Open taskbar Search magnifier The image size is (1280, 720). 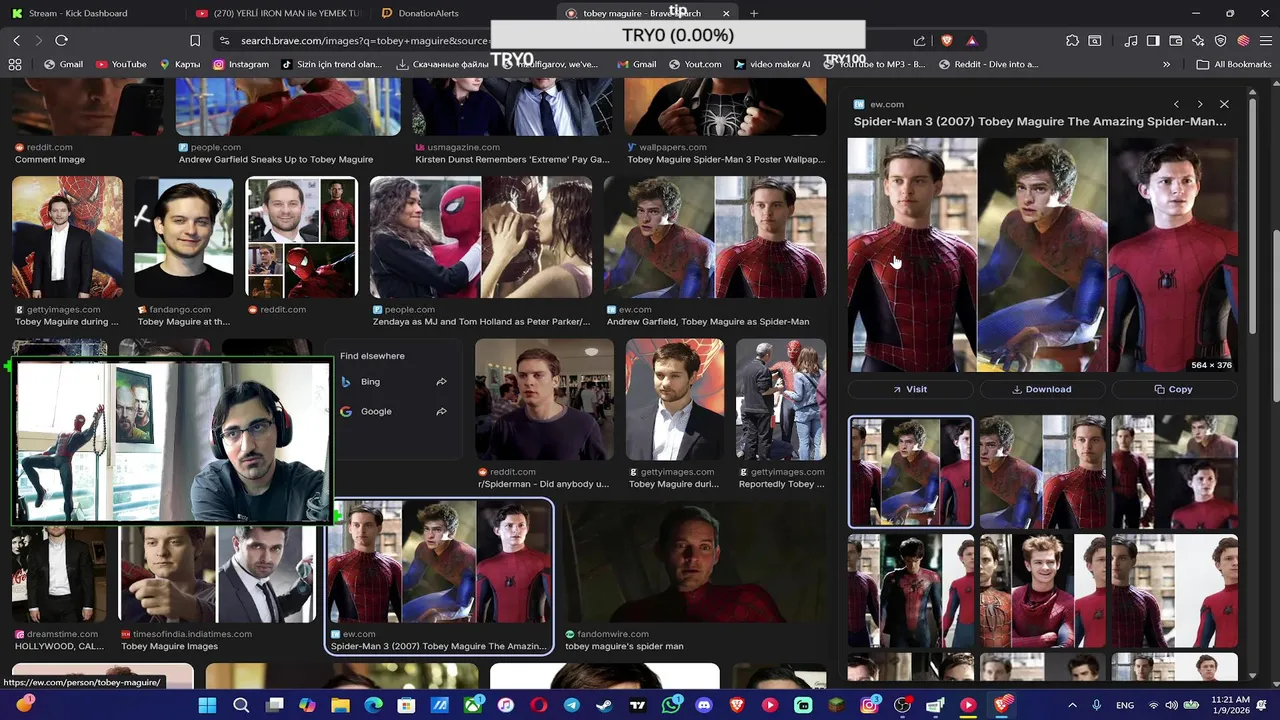click(x=241, y=705)
